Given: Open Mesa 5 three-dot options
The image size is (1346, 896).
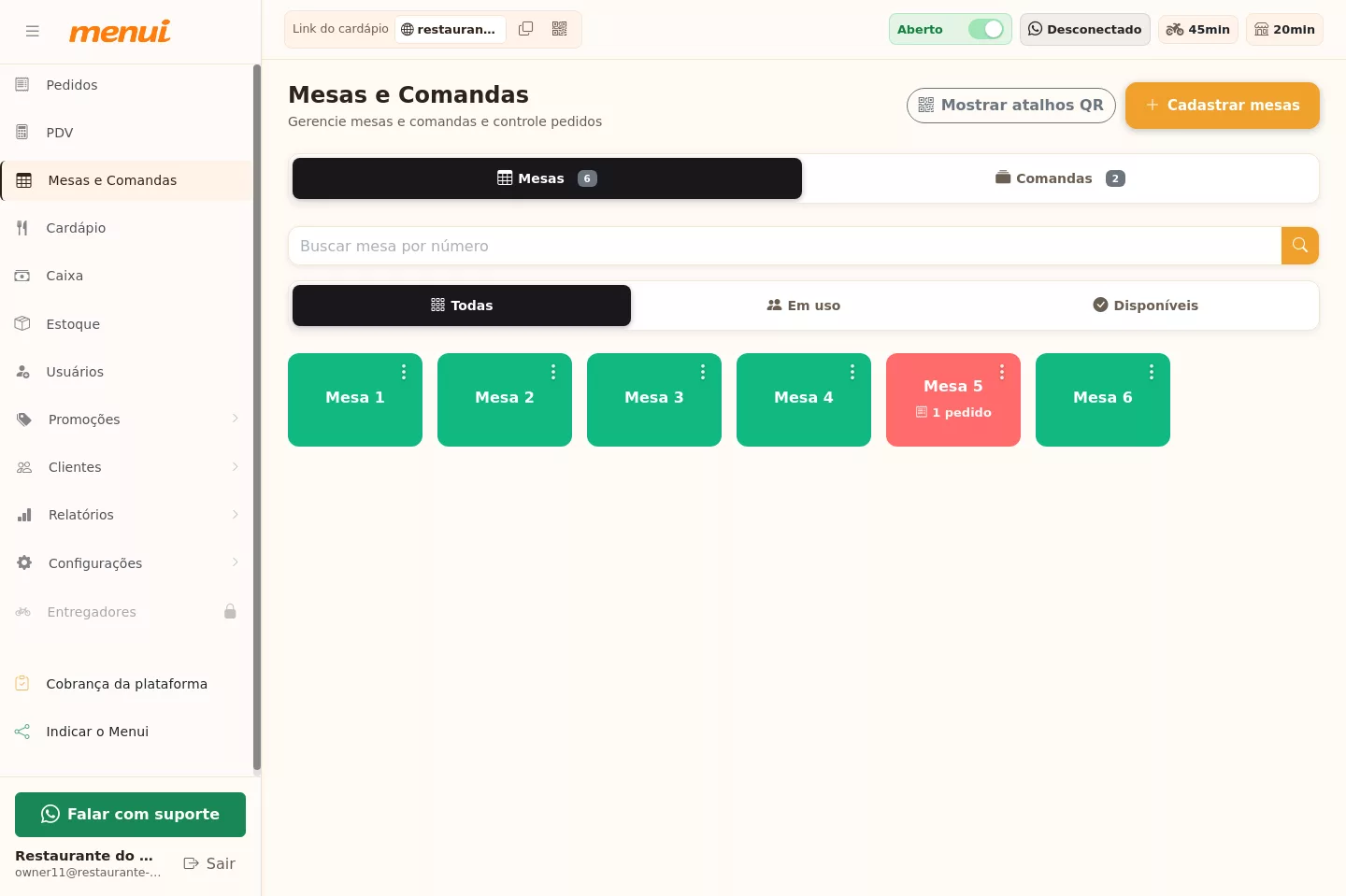Looking at the screenshot, I should tap(1002, 372).
